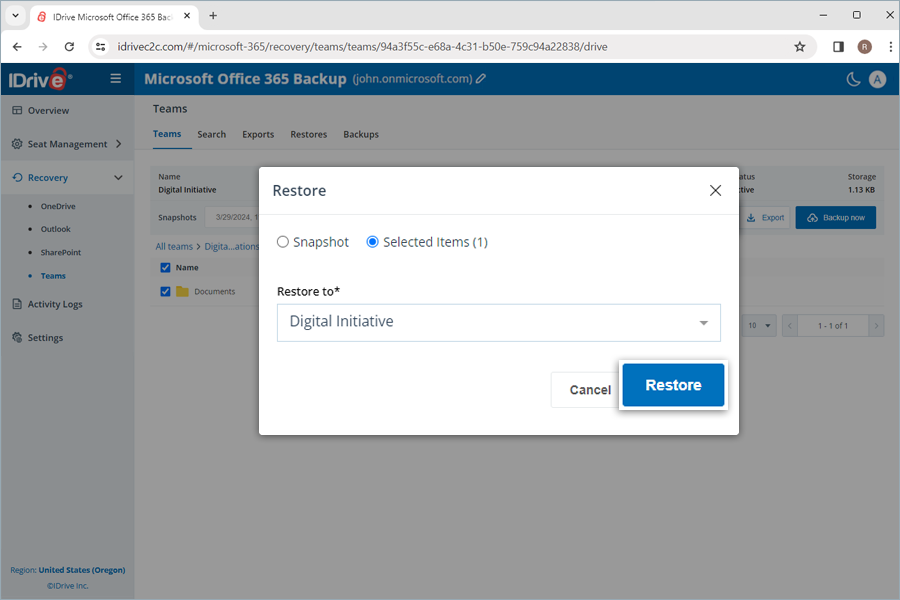Click the Overview sidebar icon

(17, 110)
